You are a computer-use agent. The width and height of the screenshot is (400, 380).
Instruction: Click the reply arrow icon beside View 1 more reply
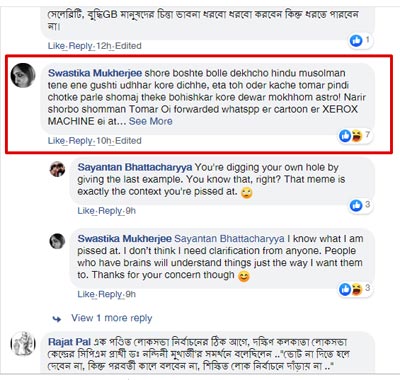click(x=57, y=319)
